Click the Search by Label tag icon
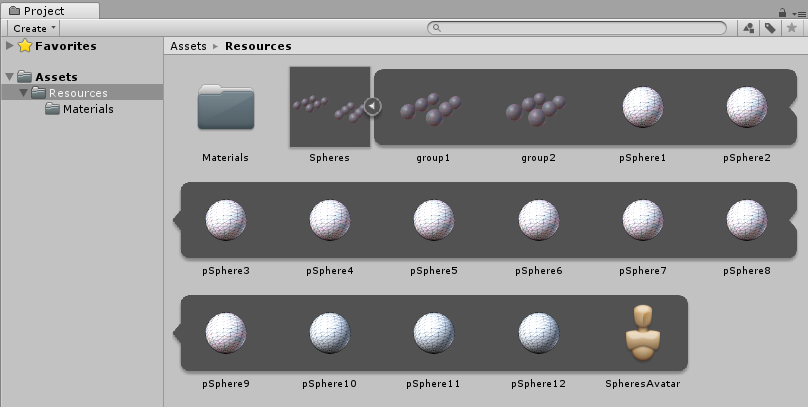The width and height of the screenshot is (808, 407). 770,28
